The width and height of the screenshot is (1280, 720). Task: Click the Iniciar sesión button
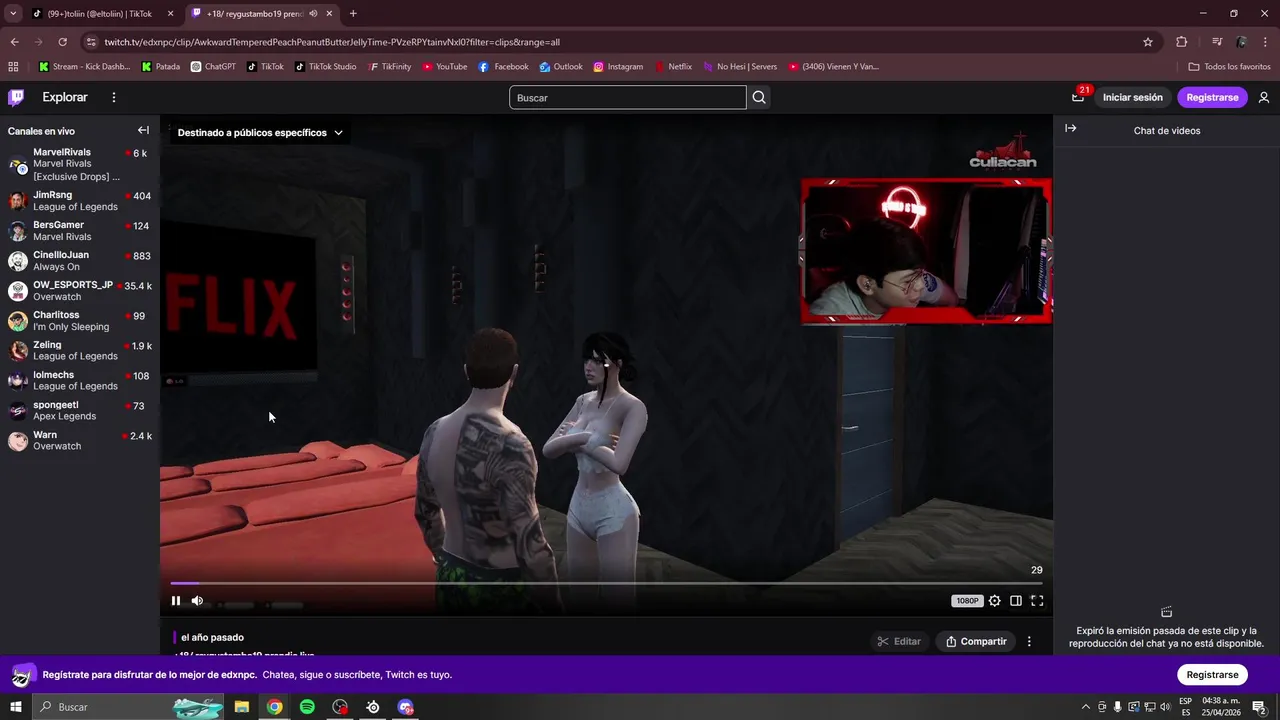(x=1133, y=97)
